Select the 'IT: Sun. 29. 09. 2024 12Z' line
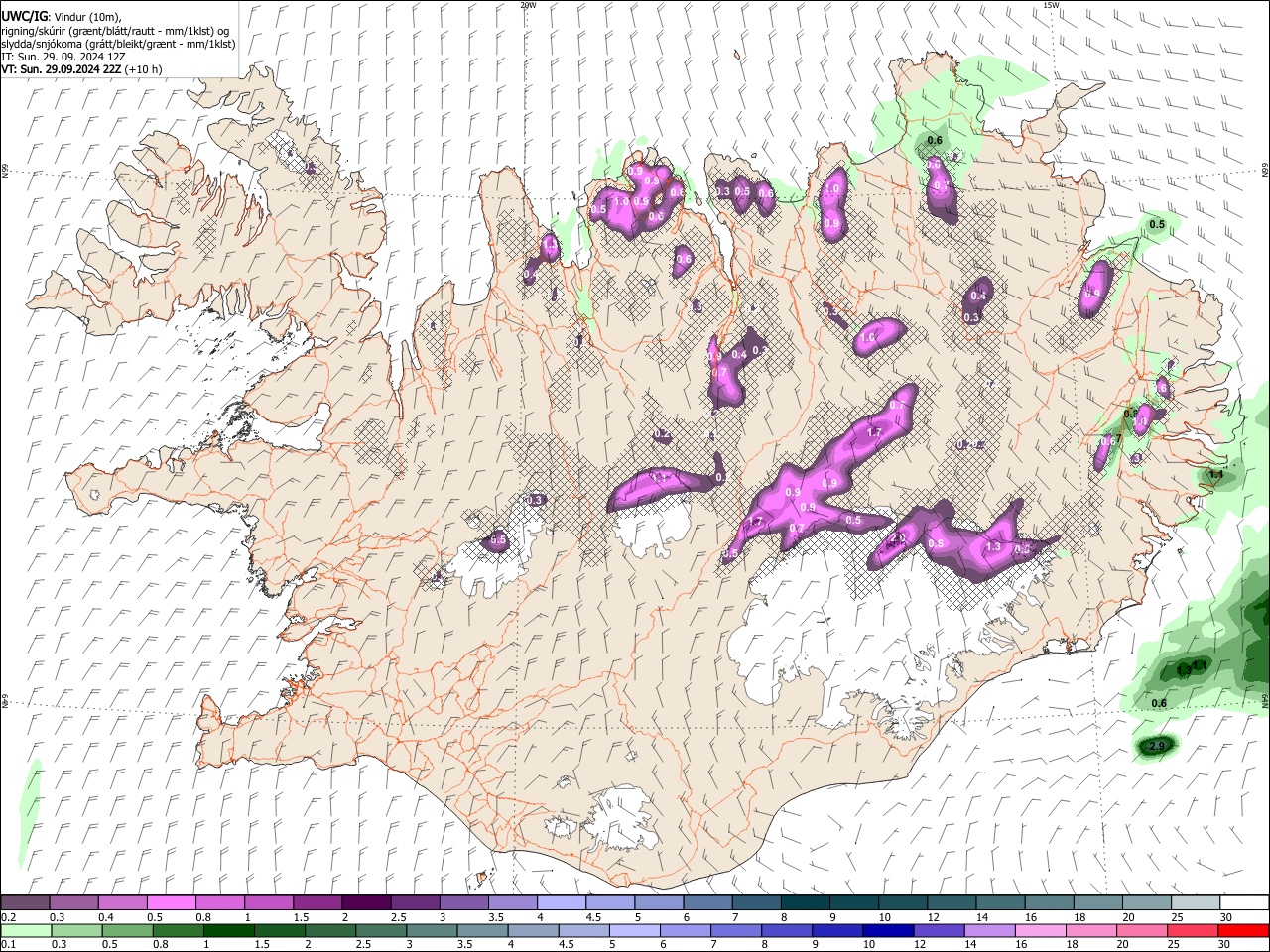The width and height of the screenshot is (1270, 952). pyautogui.click(x=62, y=57)
